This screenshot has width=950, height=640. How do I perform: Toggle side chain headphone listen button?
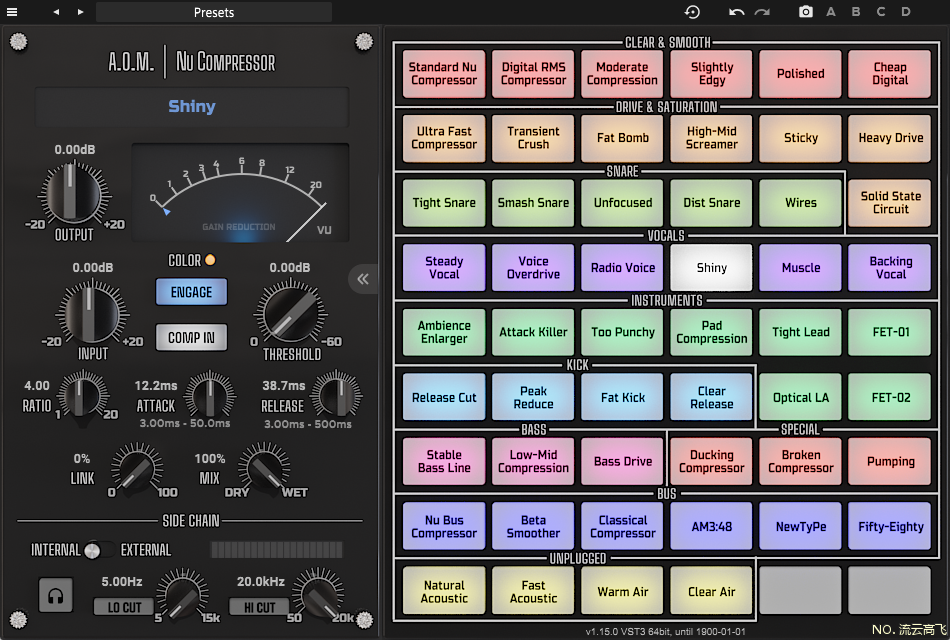click(x=56, y=595)
